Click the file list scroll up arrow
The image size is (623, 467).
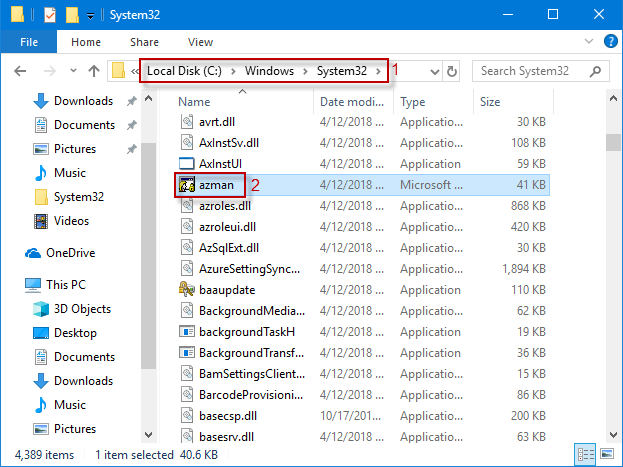tap(613, 98)
